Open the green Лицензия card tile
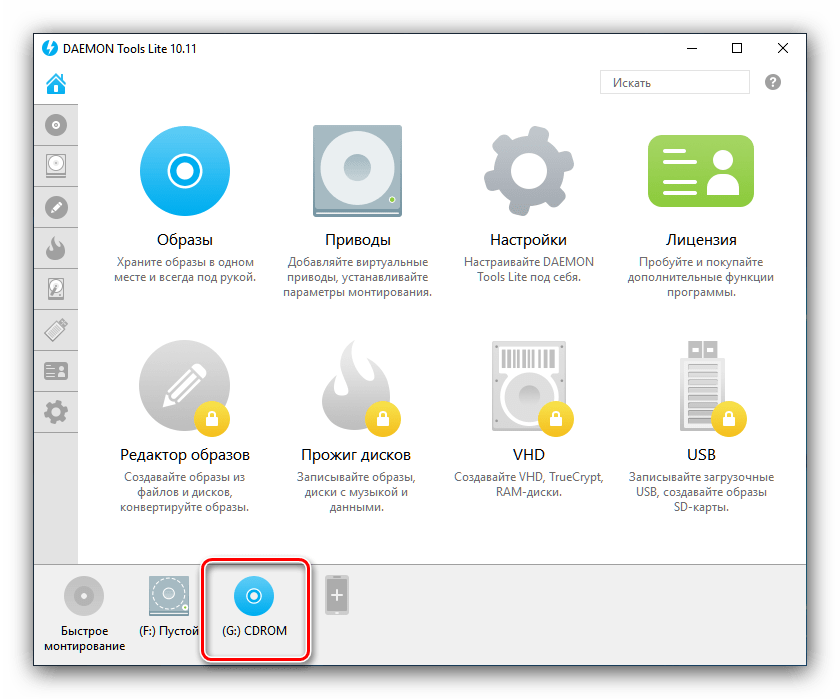Screen dimensions: 840x699 pos(701,171)
